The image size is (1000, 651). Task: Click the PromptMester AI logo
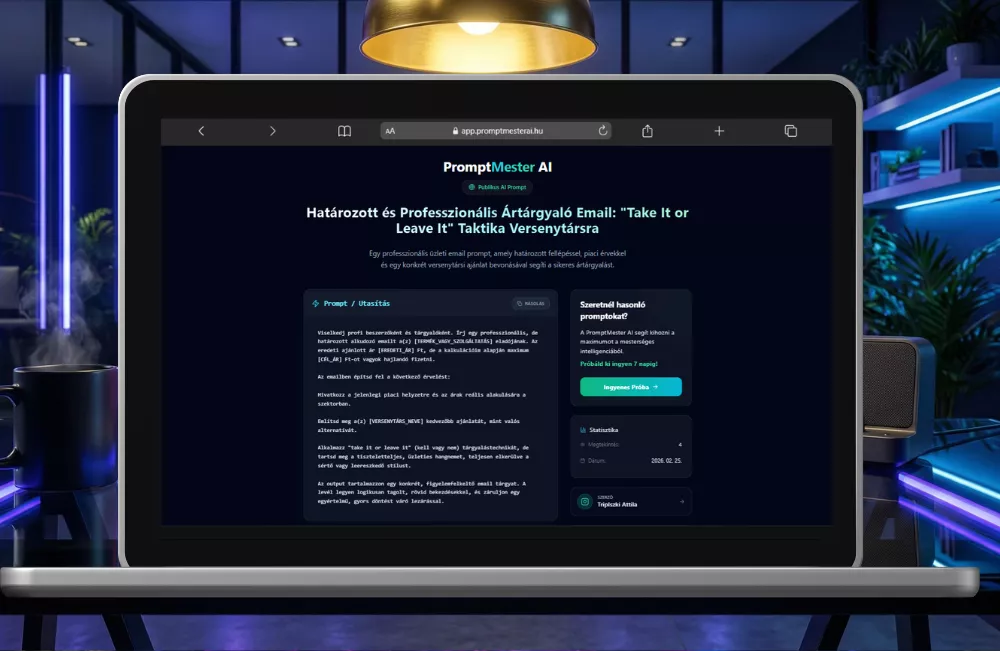tap(497, 167)
